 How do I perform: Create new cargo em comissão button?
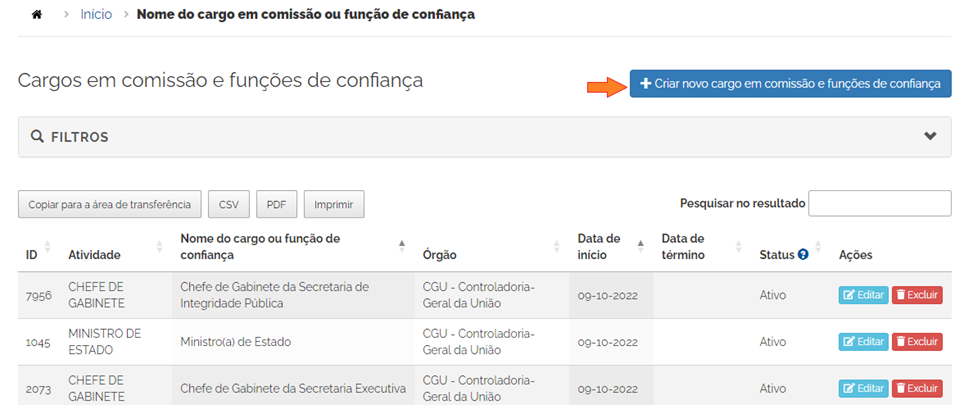click(790, 84)
